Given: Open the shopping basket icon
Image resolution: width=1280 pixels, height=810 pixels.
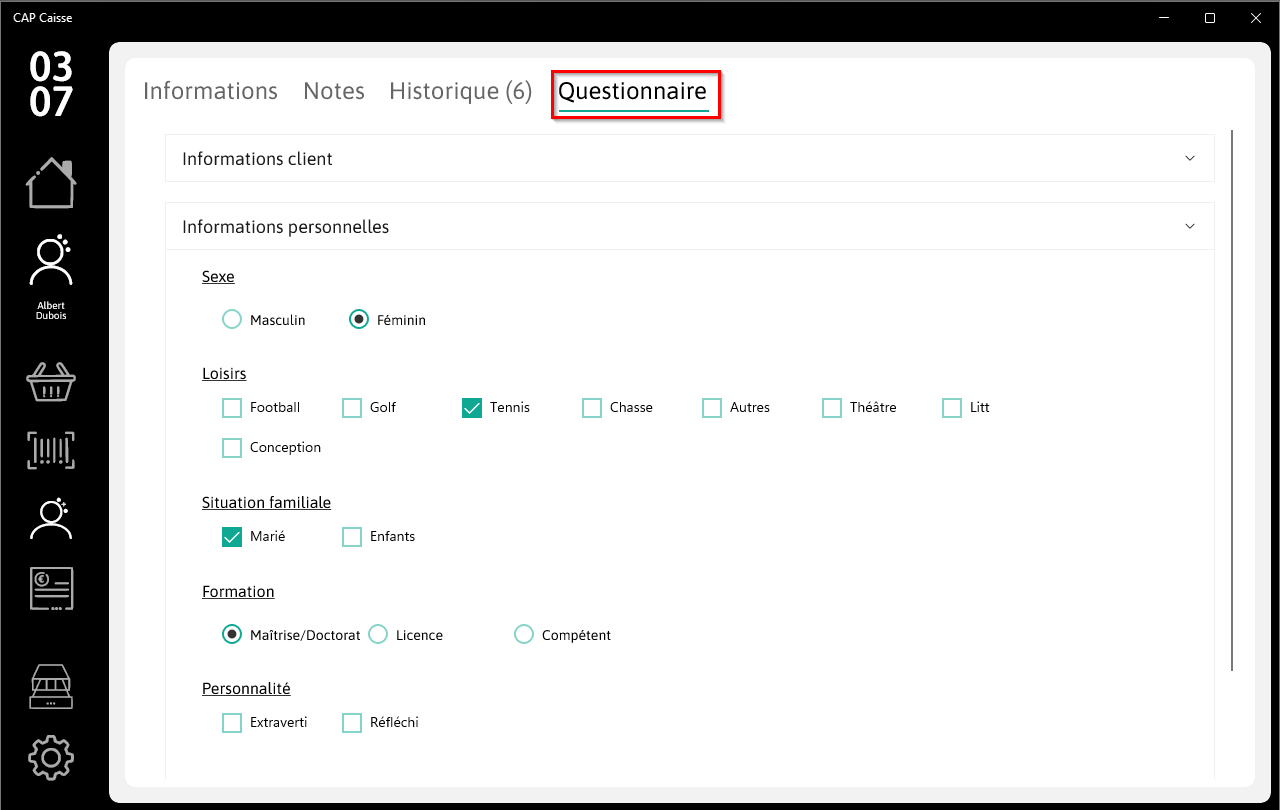Looking at the screenshot, I should [x=51, y=381].
